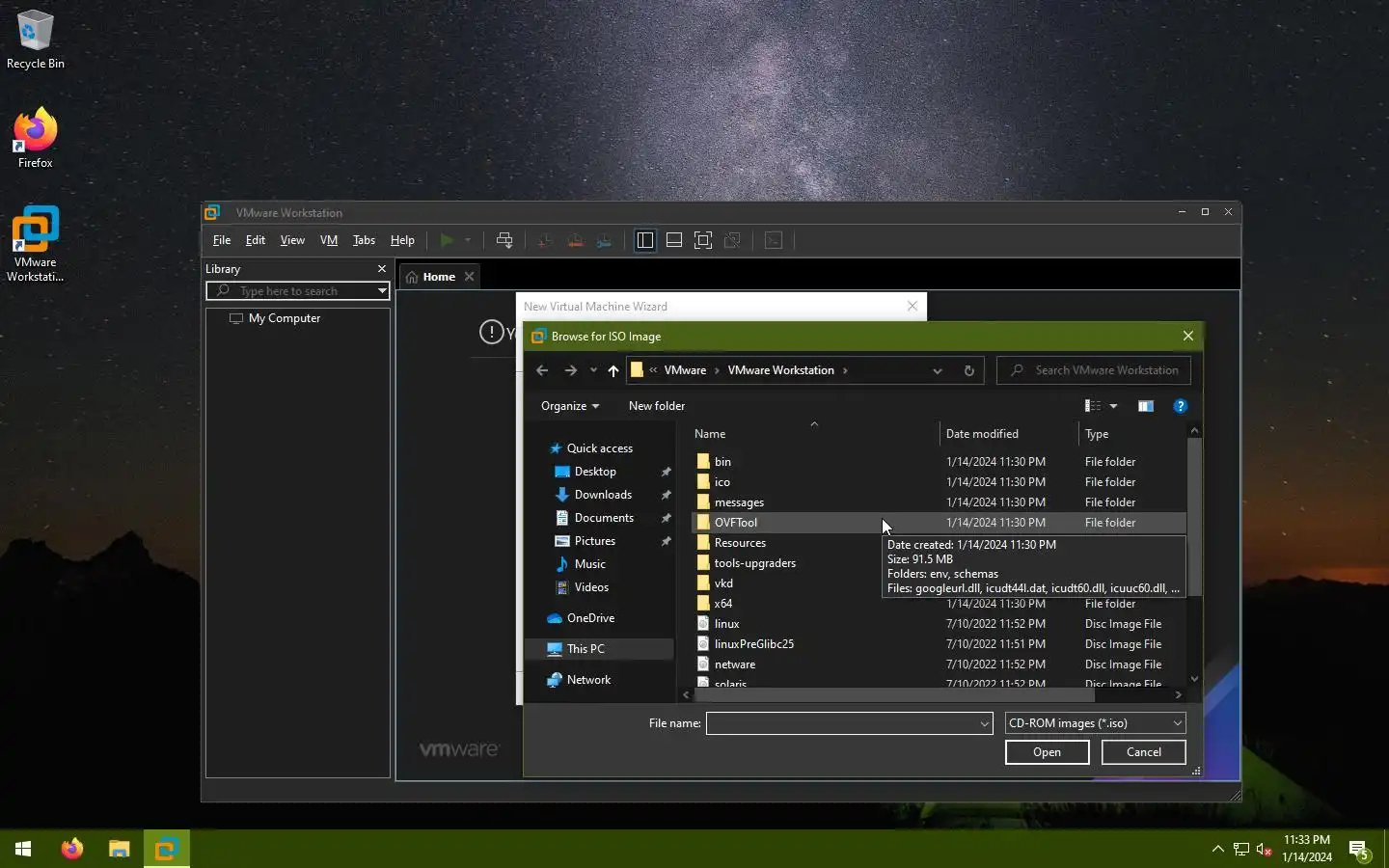Go back in the Browse dialog
Screen dimensions: 1389x868
pos(542,370)
